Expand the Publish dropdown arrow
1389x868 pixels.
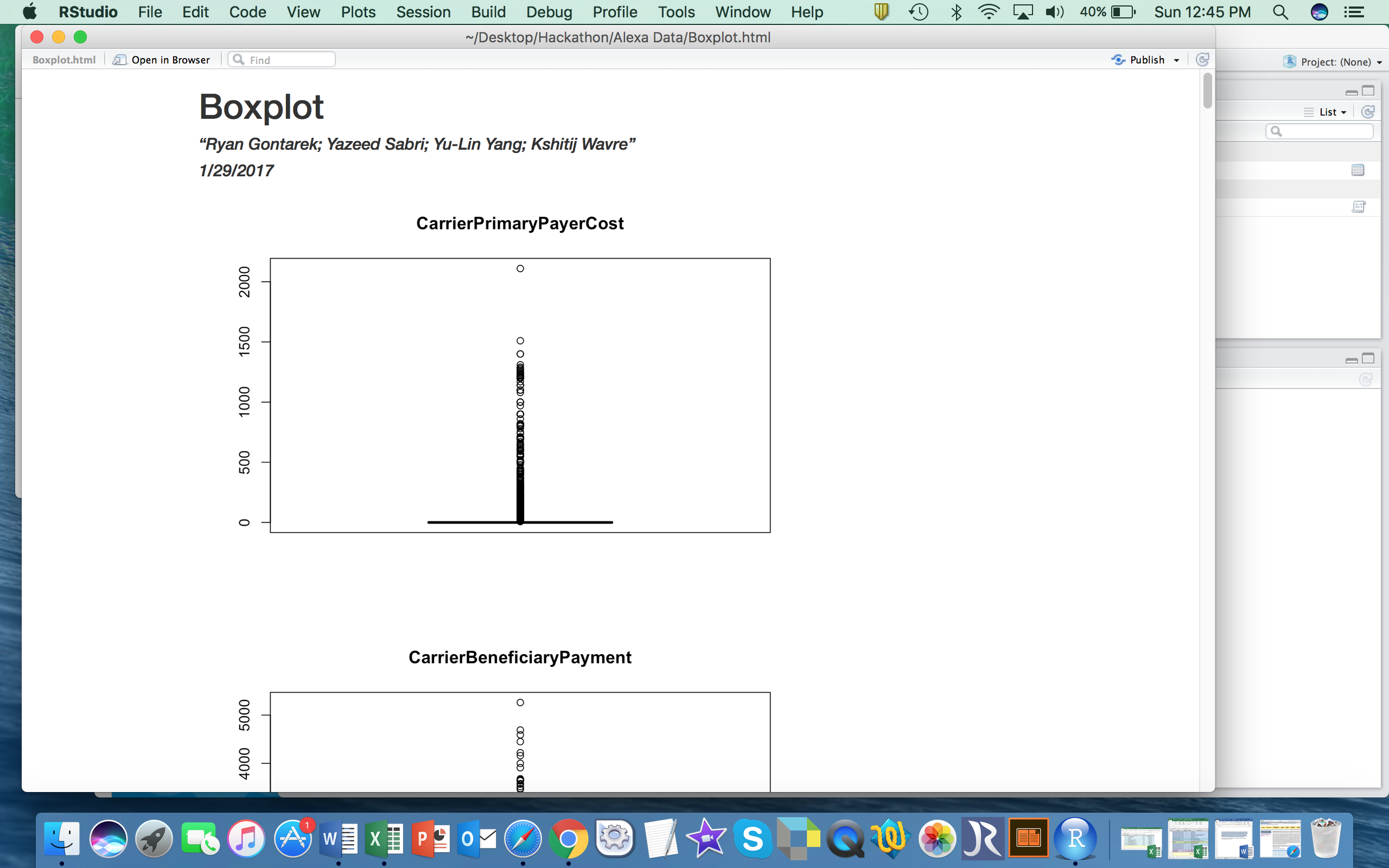coord(1177,60)
